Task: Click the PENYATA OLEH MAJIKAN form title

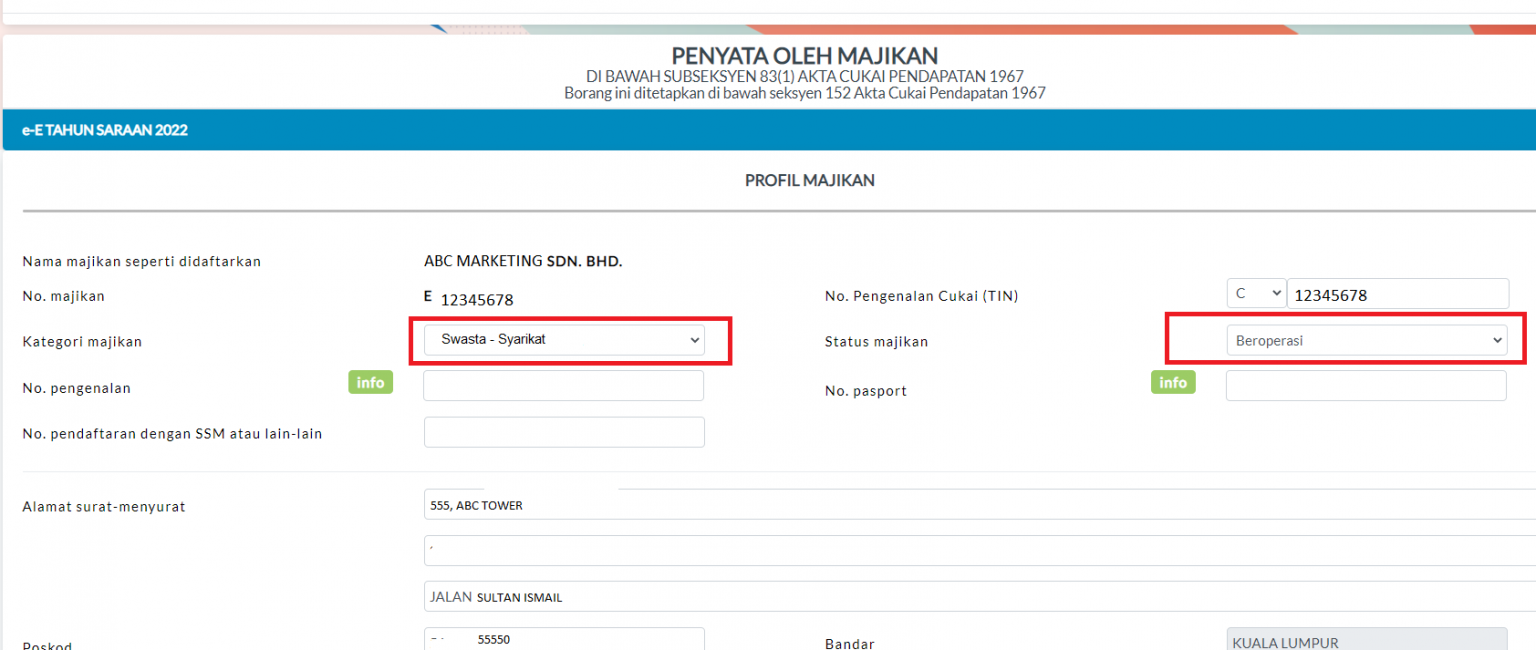Action: [x=809, y=56]
